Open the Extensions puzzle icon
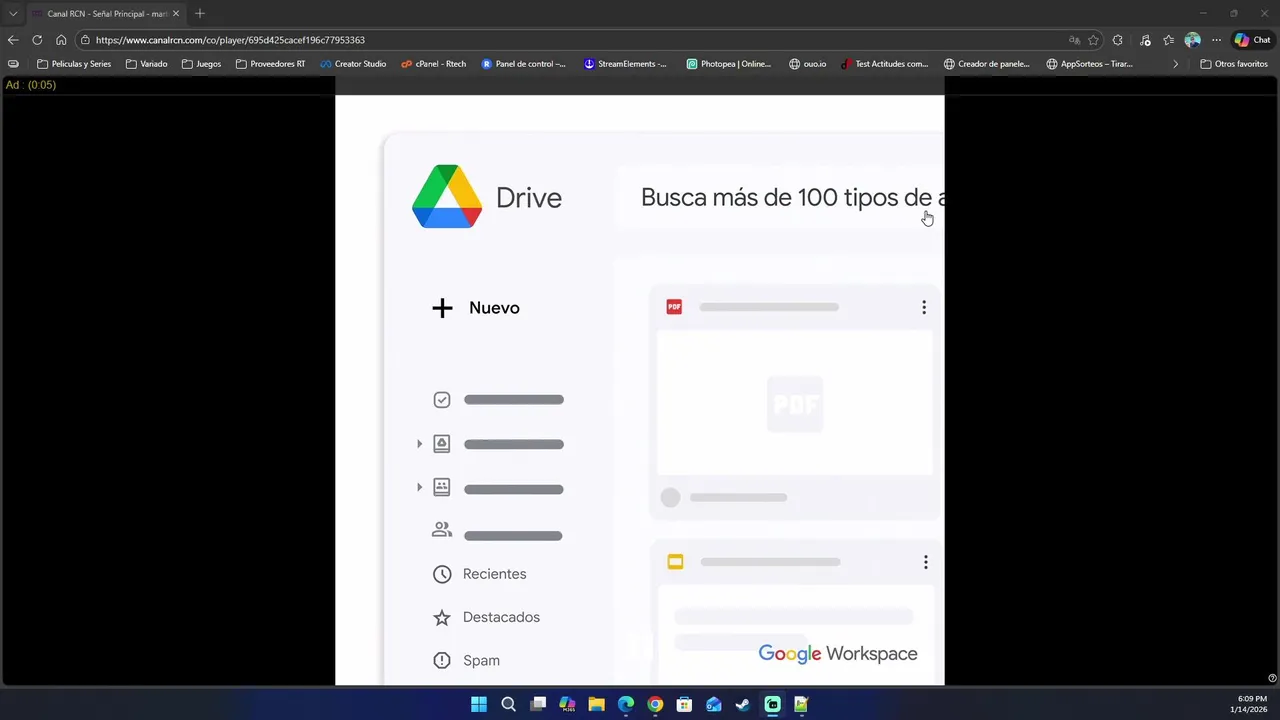Screen dimensions: 1280x720 (1118, 40)
